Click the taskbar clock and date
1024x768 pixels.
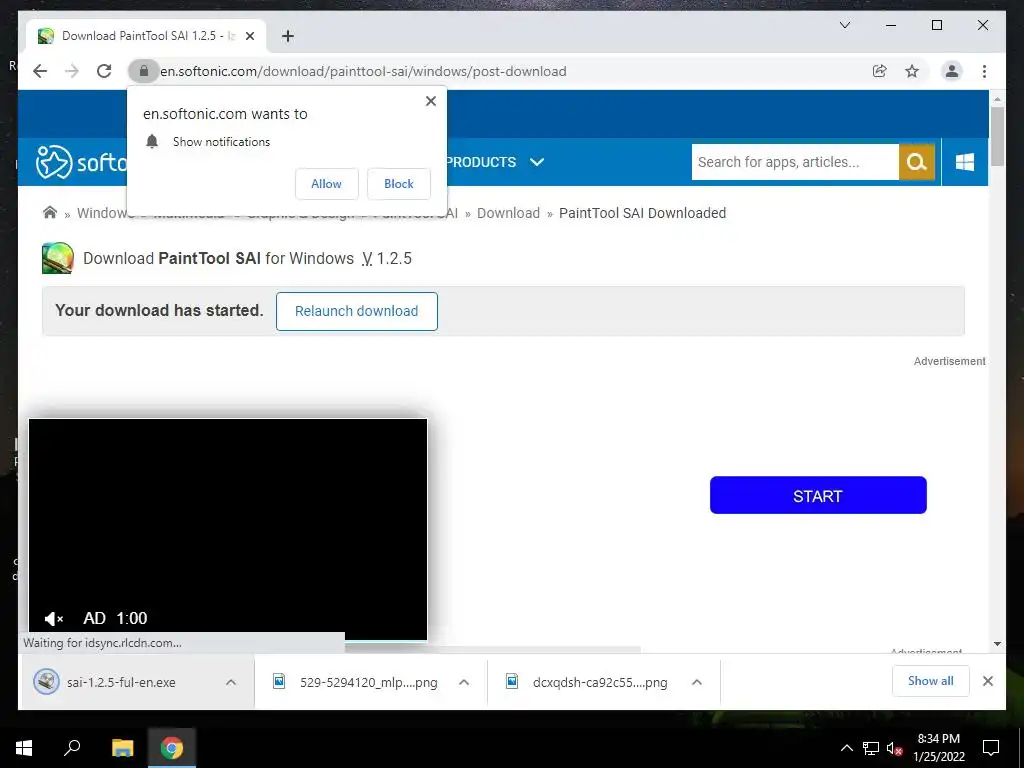(938, 748)
